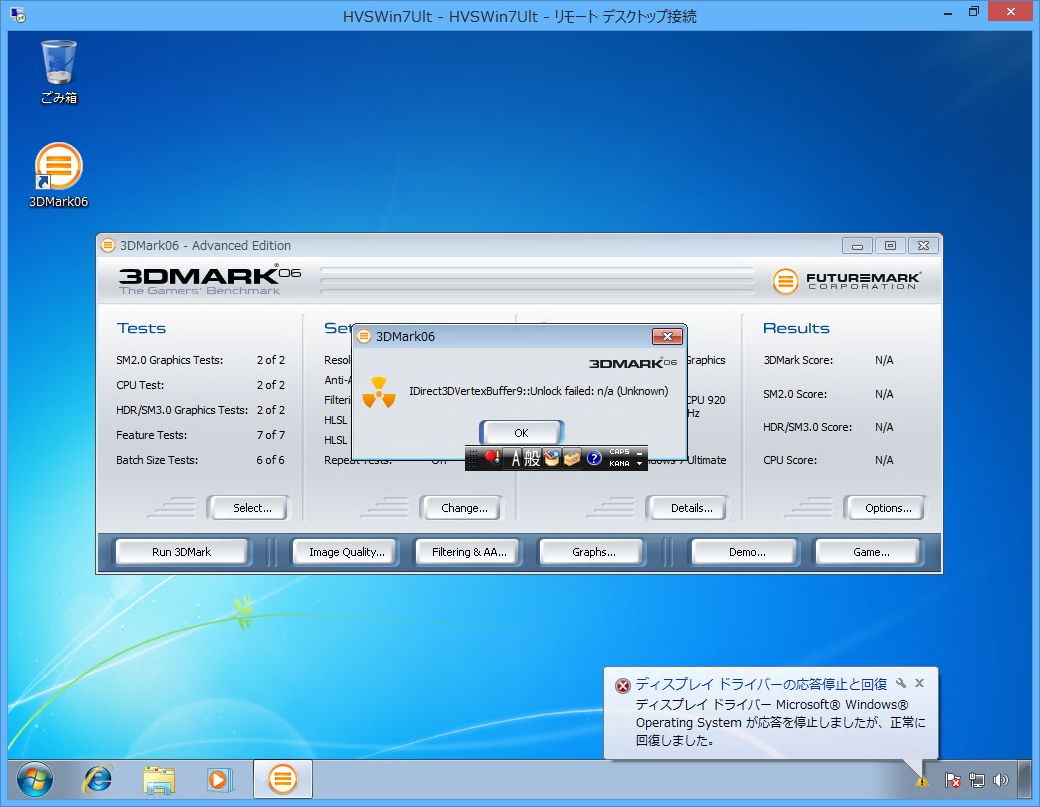
Task: Launch the Game... button
Action: [x=869, y=552]
